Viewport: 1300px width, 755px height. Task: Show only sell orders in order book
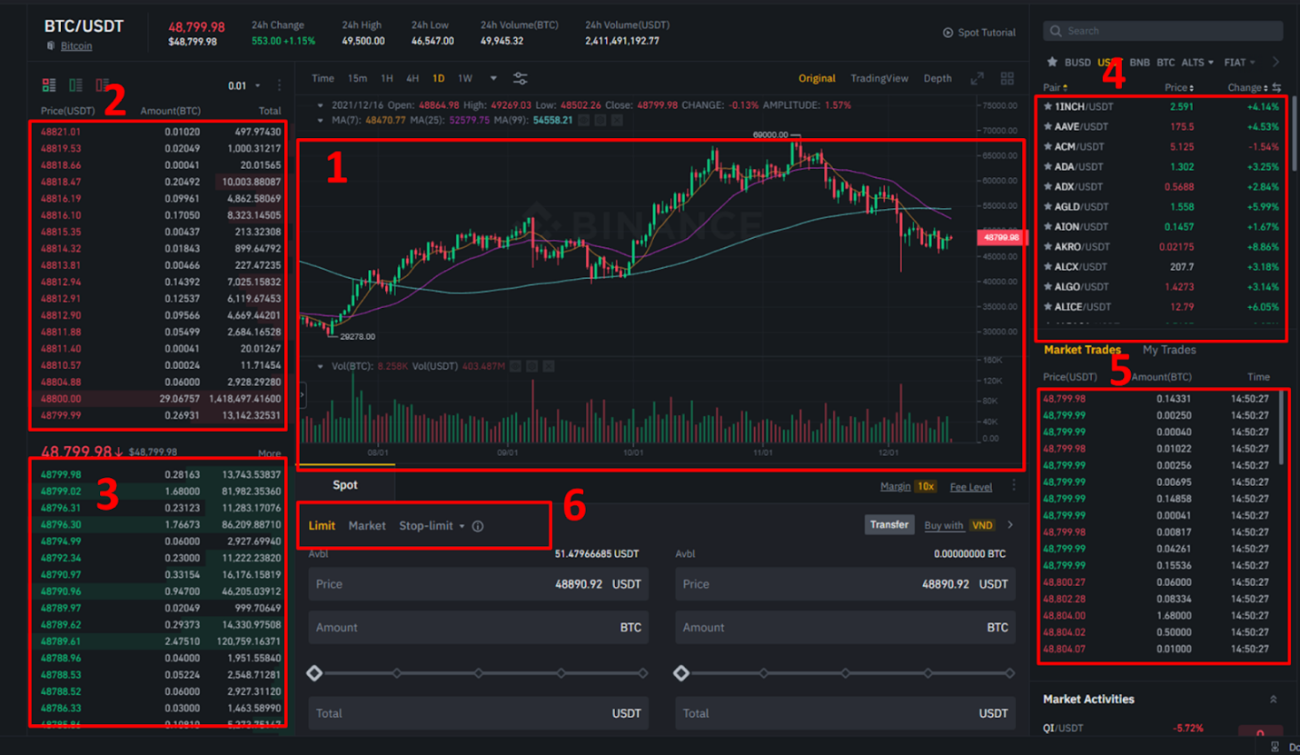(x=102, y=86)
